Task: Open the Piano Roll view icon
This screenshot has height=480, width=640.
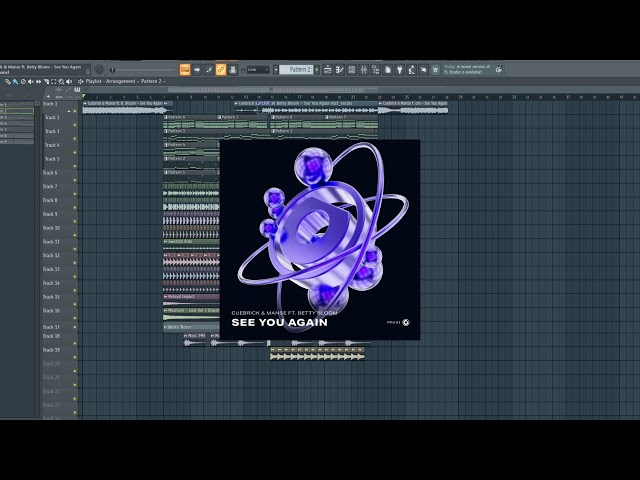Action: tap(340, 70)
